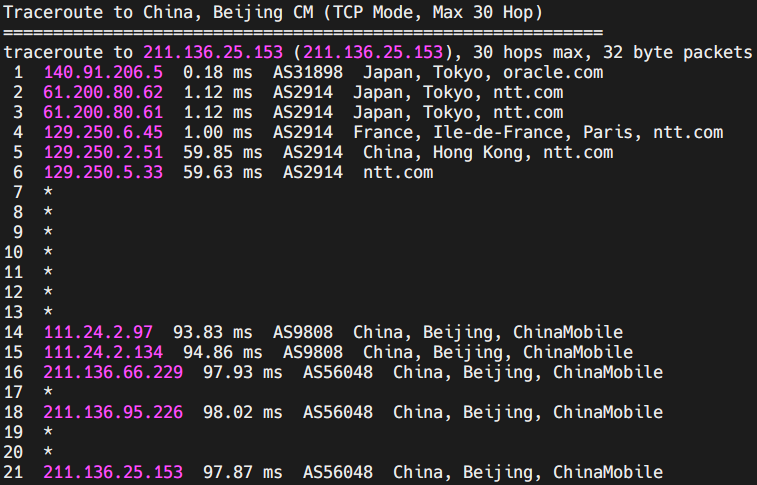Click the asterisk on hop 13
The width and height of the screenshot is (757, 485).
[48, 311]
